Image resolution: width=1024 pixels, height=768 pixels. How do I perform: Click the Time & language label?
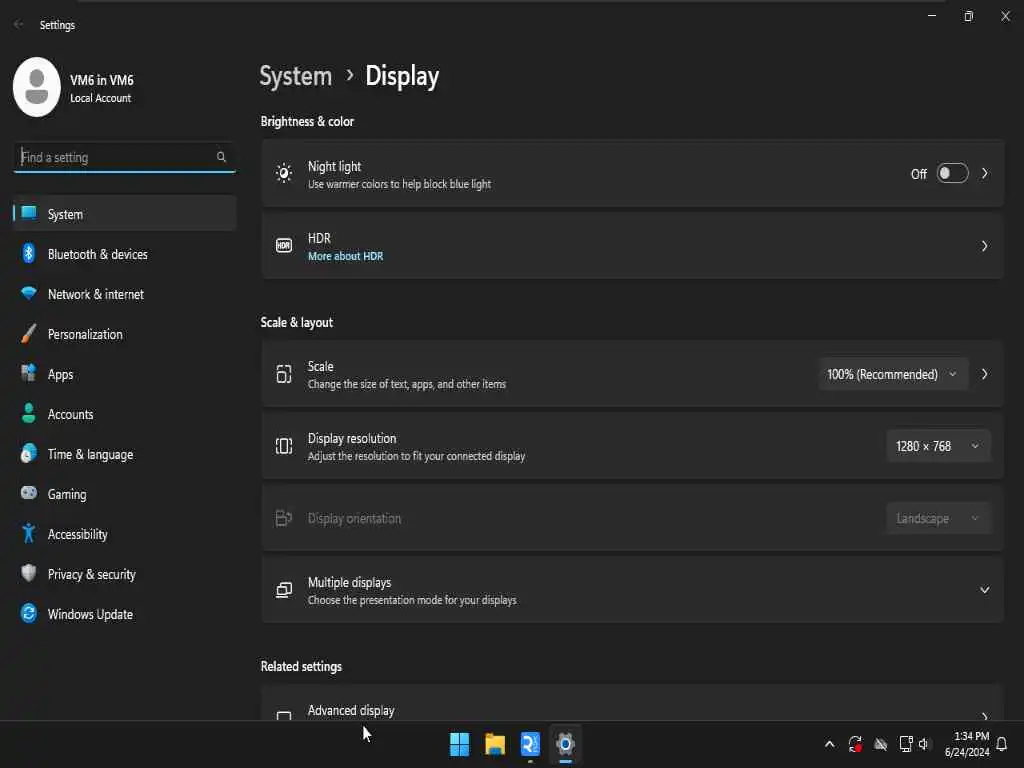[x=90, y=454]
